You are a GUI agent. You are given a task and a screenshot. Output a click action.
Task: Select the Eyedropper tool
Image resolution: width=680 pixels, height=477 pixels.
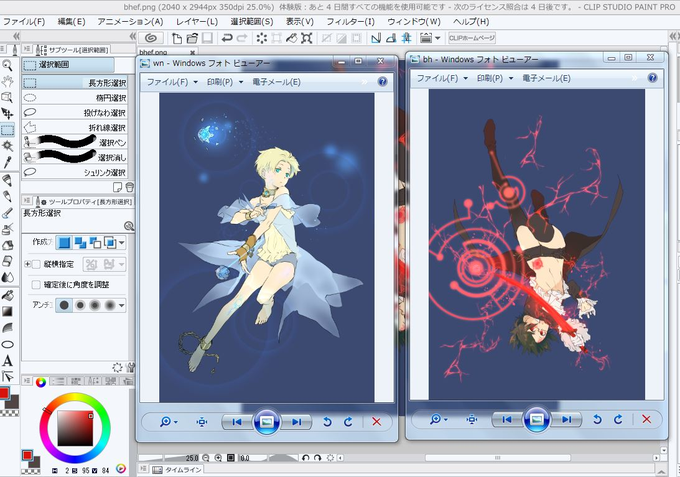tap(7, 162)
